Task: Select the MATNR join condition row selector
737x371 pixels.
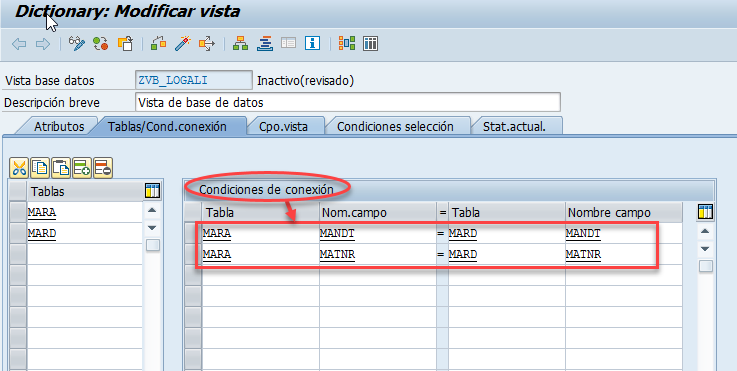Action: pos(193,254)
